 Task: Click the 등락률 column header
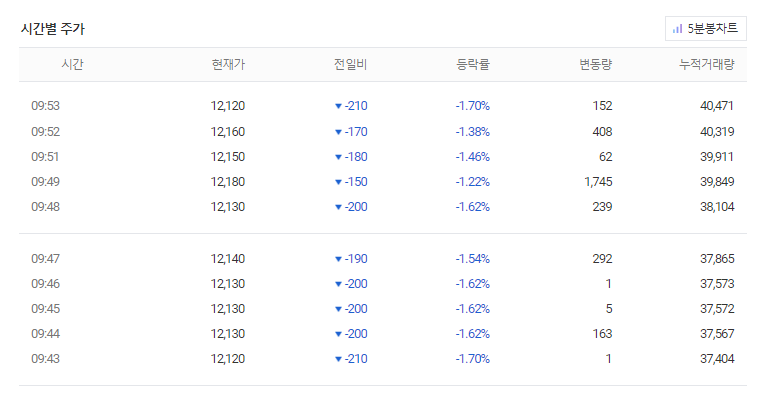[x=473, y=64]
